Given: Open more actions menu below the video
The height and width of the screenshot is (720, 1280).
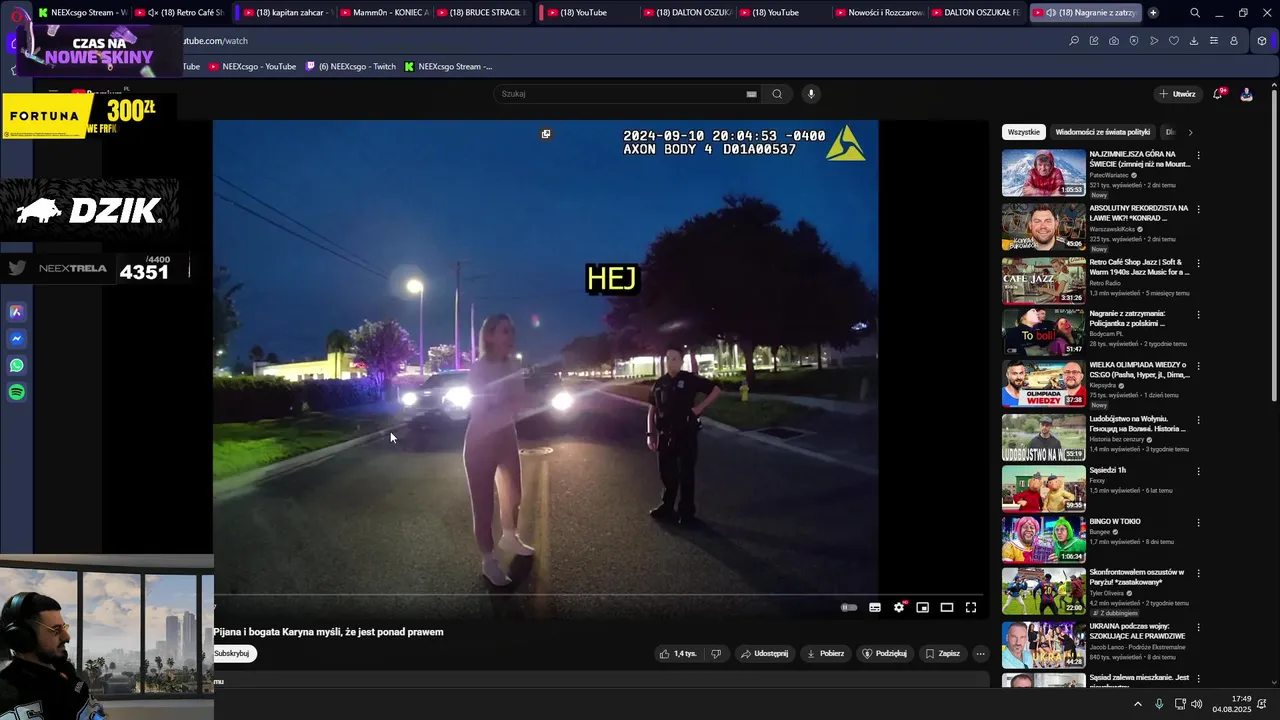Looking at the screenshot, I should click(980, 654).
